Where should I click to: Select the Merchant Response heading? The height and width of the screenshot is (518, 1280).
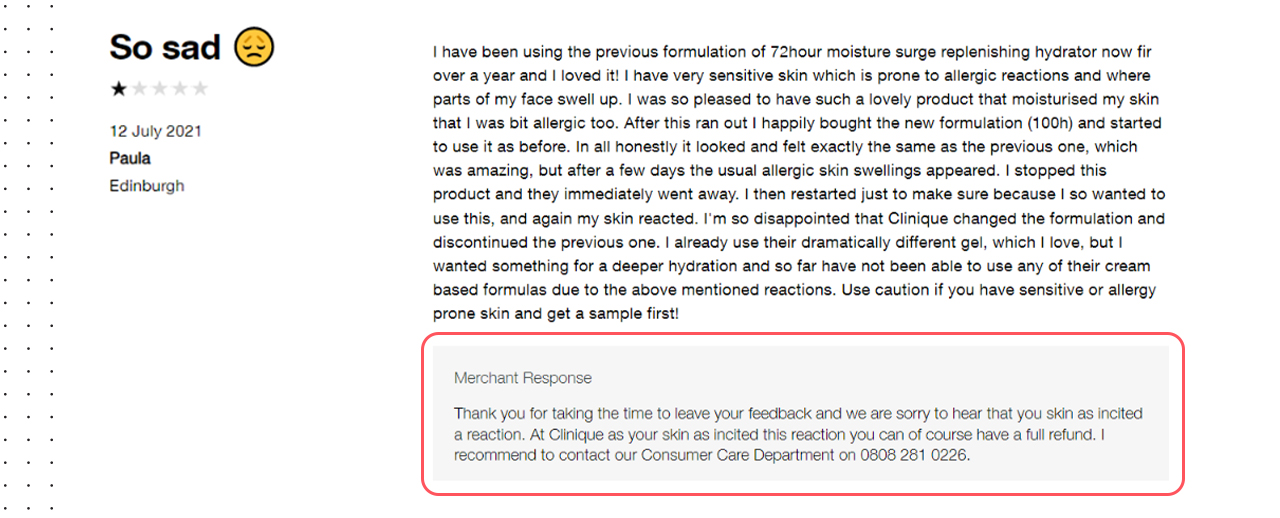click(x=523, y=378)
